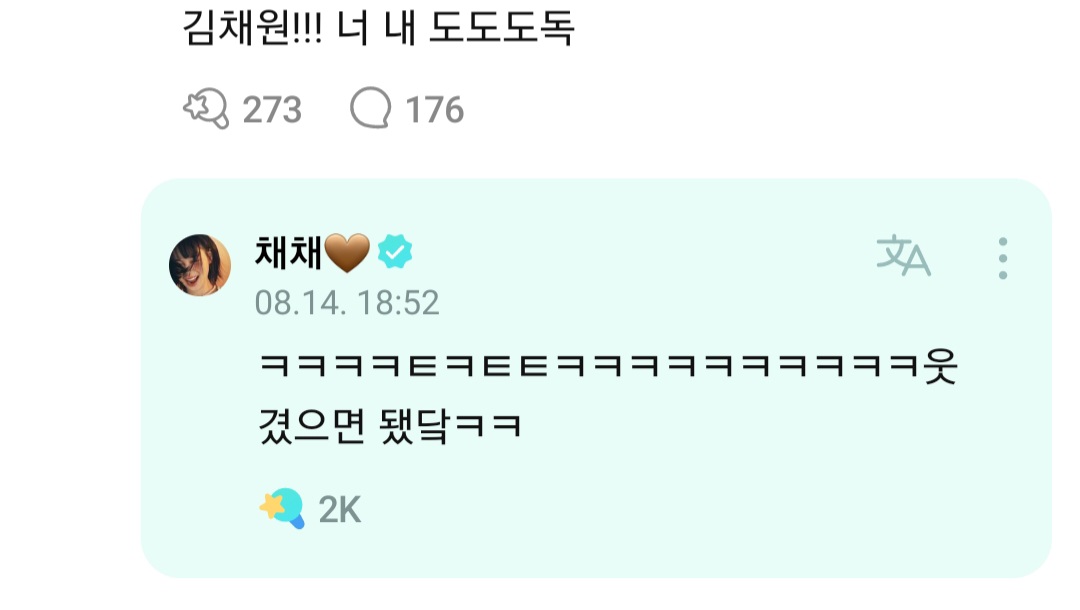Select the username 채채
This screenshot has width=1080, height=610.
click(x=289, y=252)
